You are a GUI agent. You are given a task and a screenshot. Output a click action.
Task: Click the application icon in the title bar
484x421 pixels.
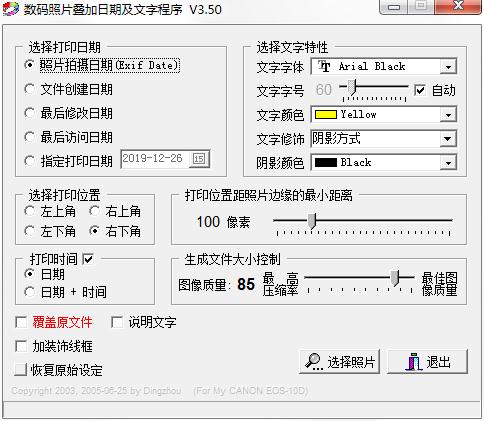(11, 8)
